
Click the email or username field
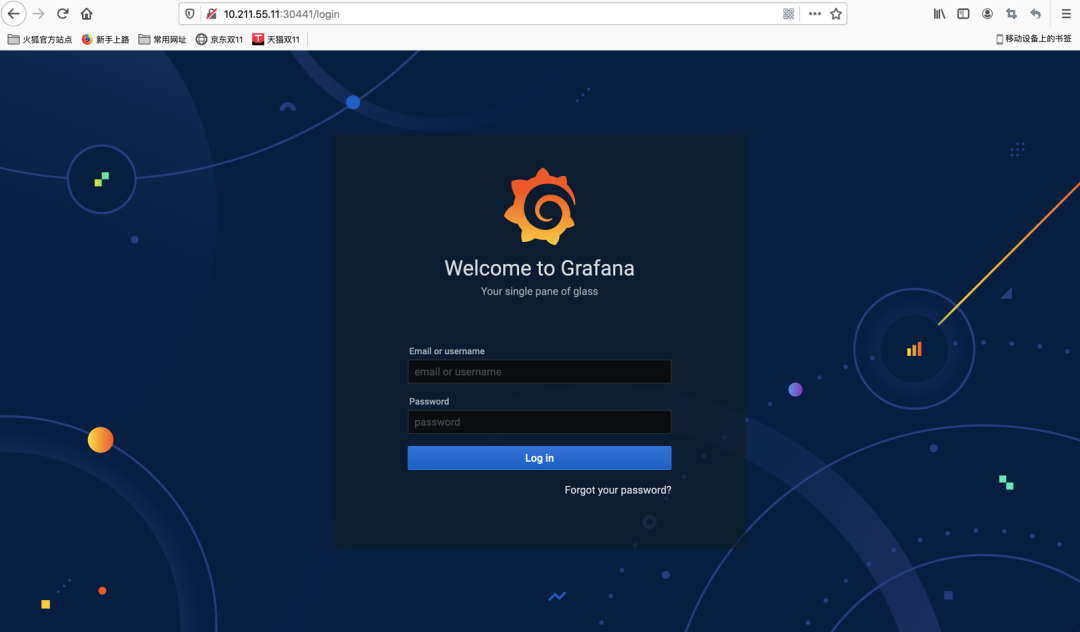pyautogui.click(x=539, y=372)
